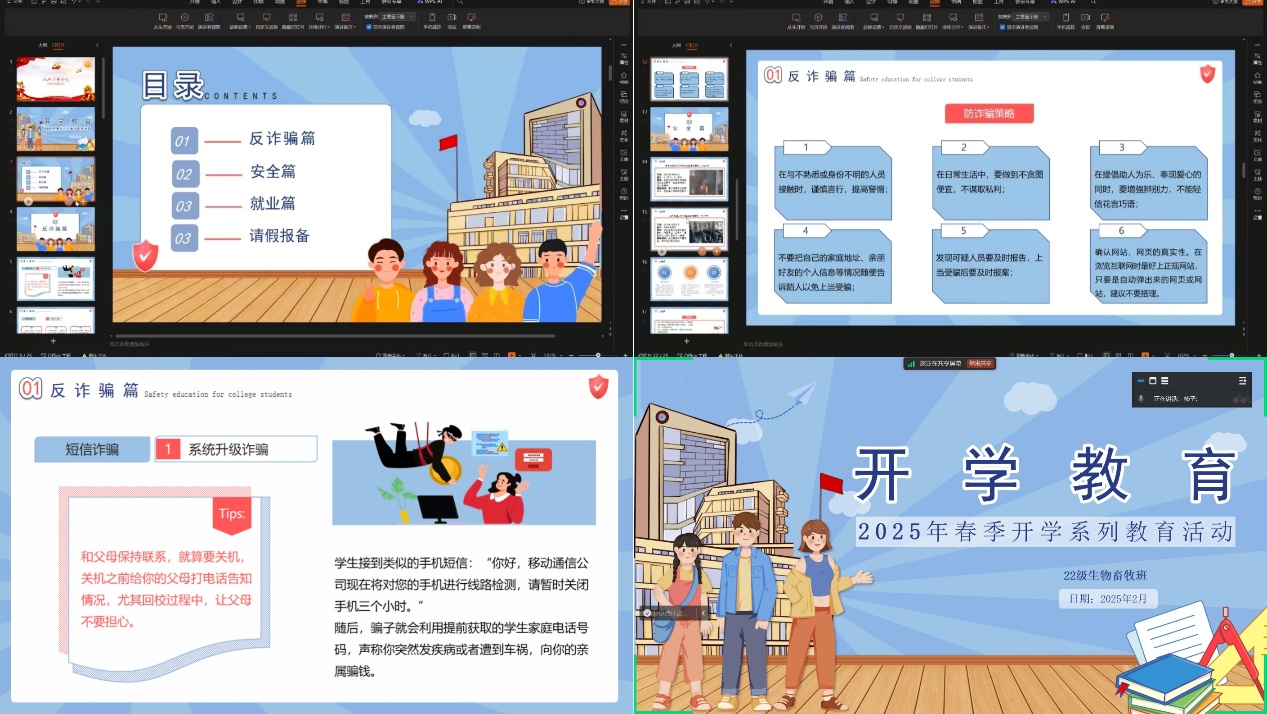Image resolution: width=1267 pixels, height=714 pixels.
Task: Click 会议 icon in the 目录 slide window
Action: coord(451,19)
